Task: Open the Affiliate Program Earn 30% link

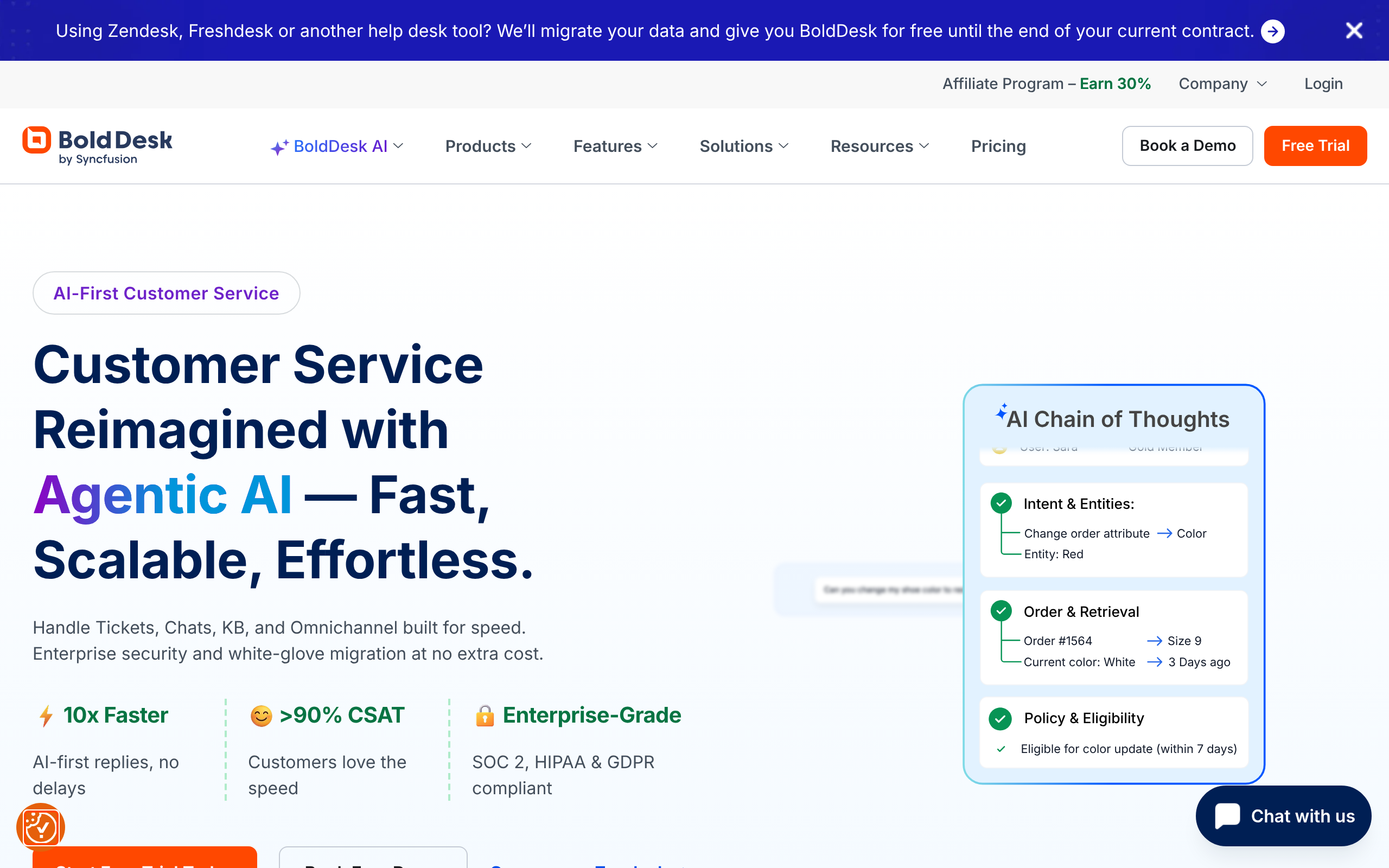Action: pos(1046,84)
